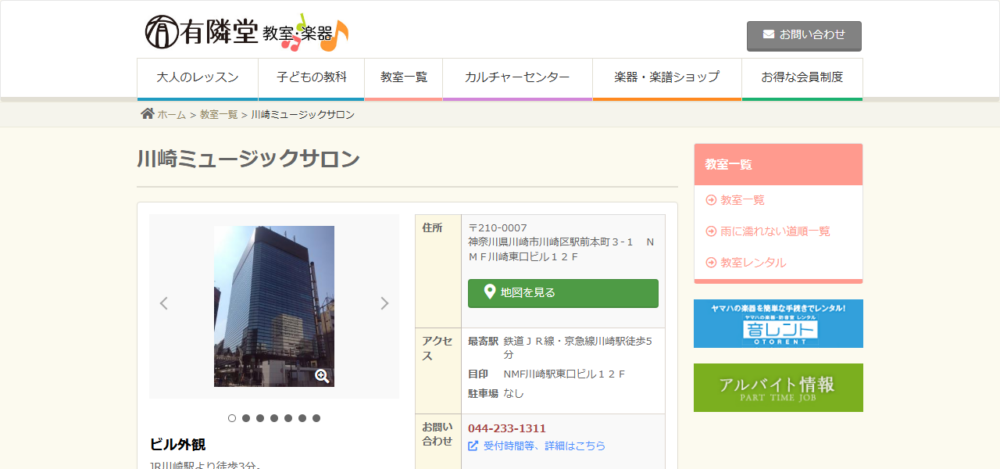Image resolution: width=1000 pixels, height=469 pixels.
Task: Click the home icon in the breadcrumb
Action: [x=147, y=114]
